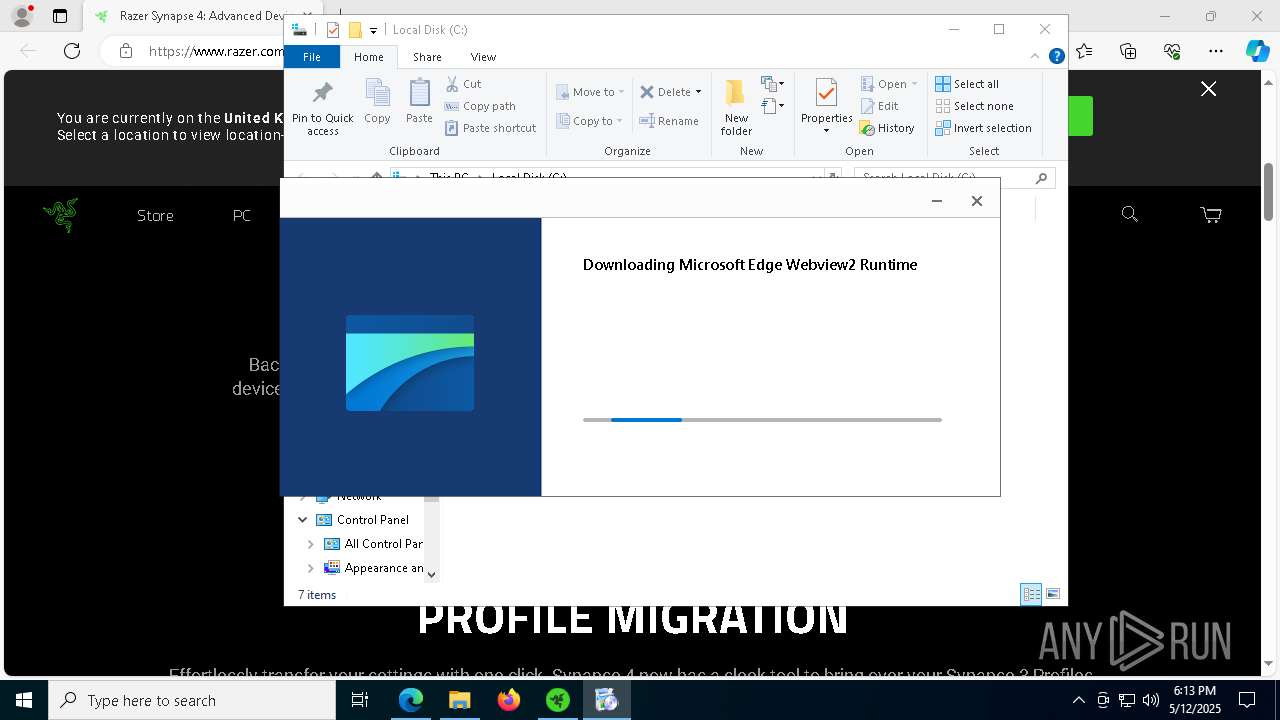Minimize the Webview2 installer dialog
The width and height of the screenshot is (1280, 720).
937,201
